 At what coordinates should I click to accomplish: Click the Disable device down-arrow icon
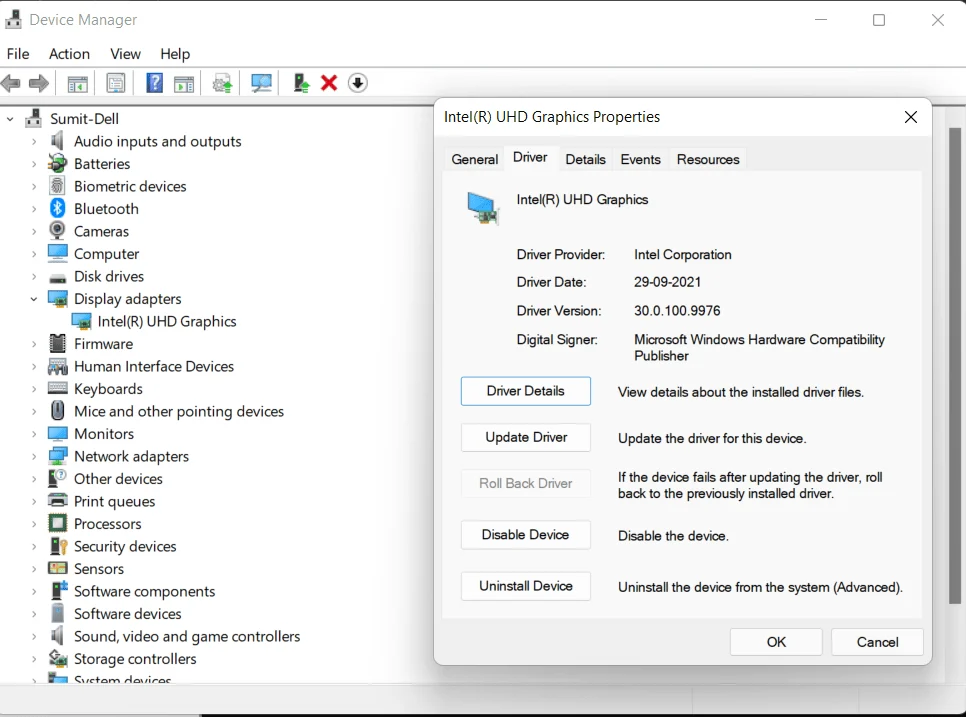358,83
